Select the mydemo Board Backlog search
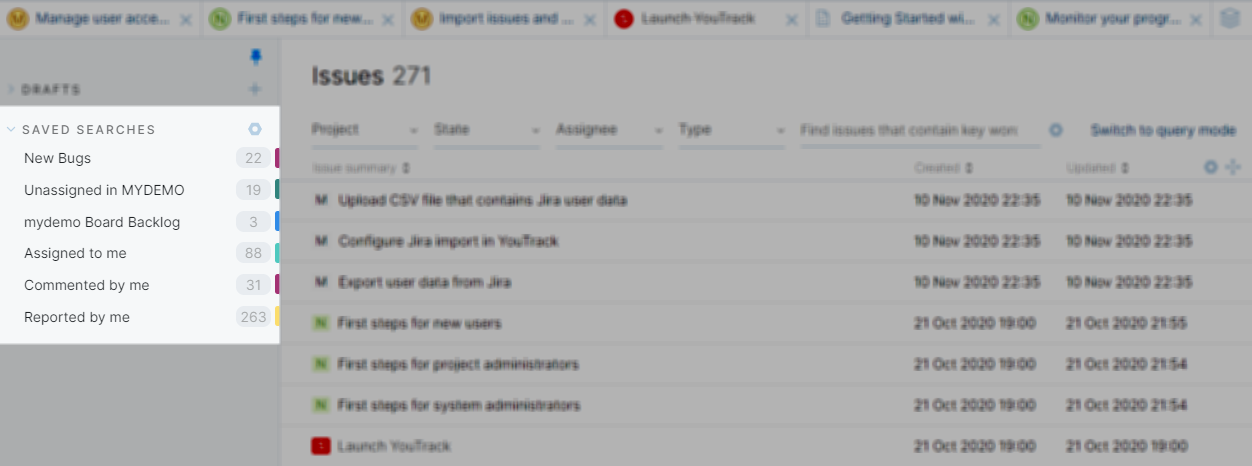The height and width of the screenshot is (466, 1252). (x=102, y=222)
